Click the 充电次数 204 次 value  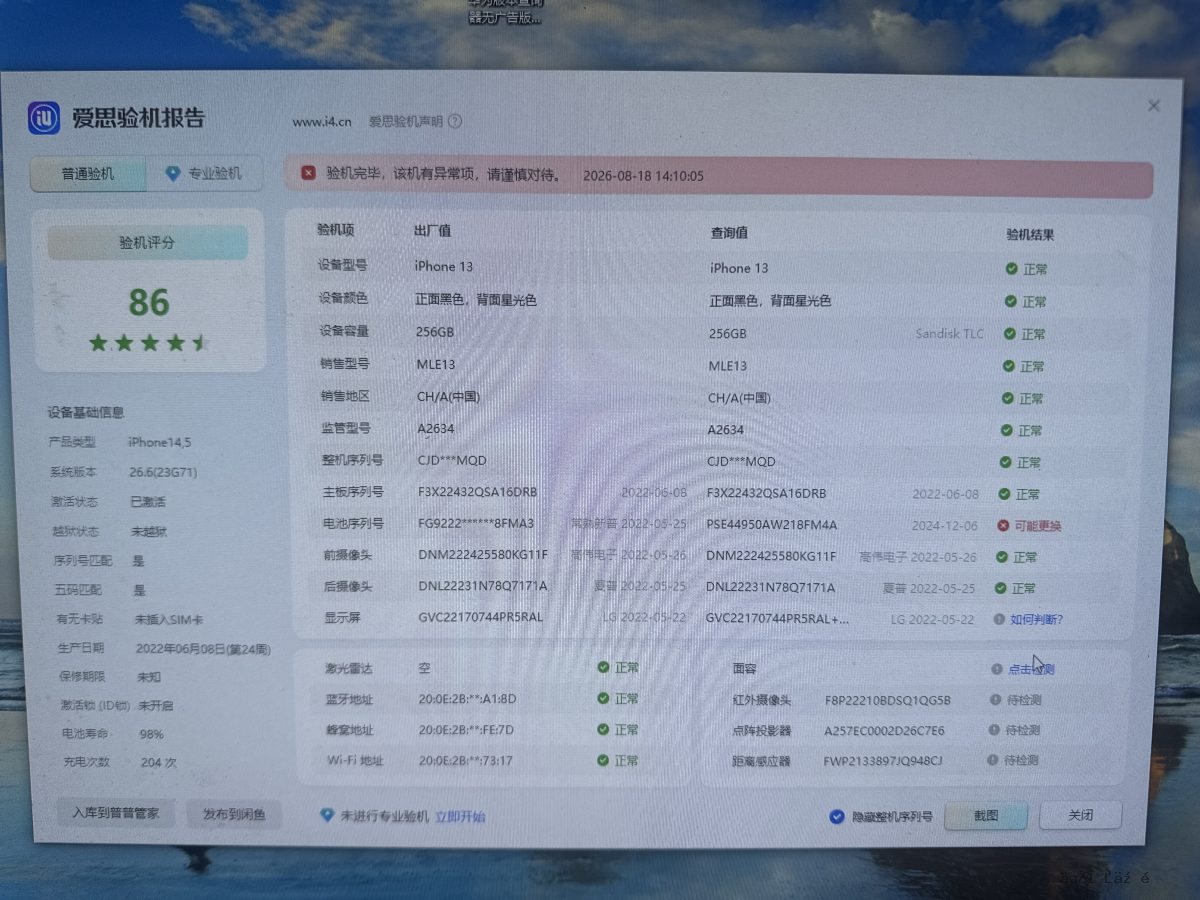(x=158, y=761)
